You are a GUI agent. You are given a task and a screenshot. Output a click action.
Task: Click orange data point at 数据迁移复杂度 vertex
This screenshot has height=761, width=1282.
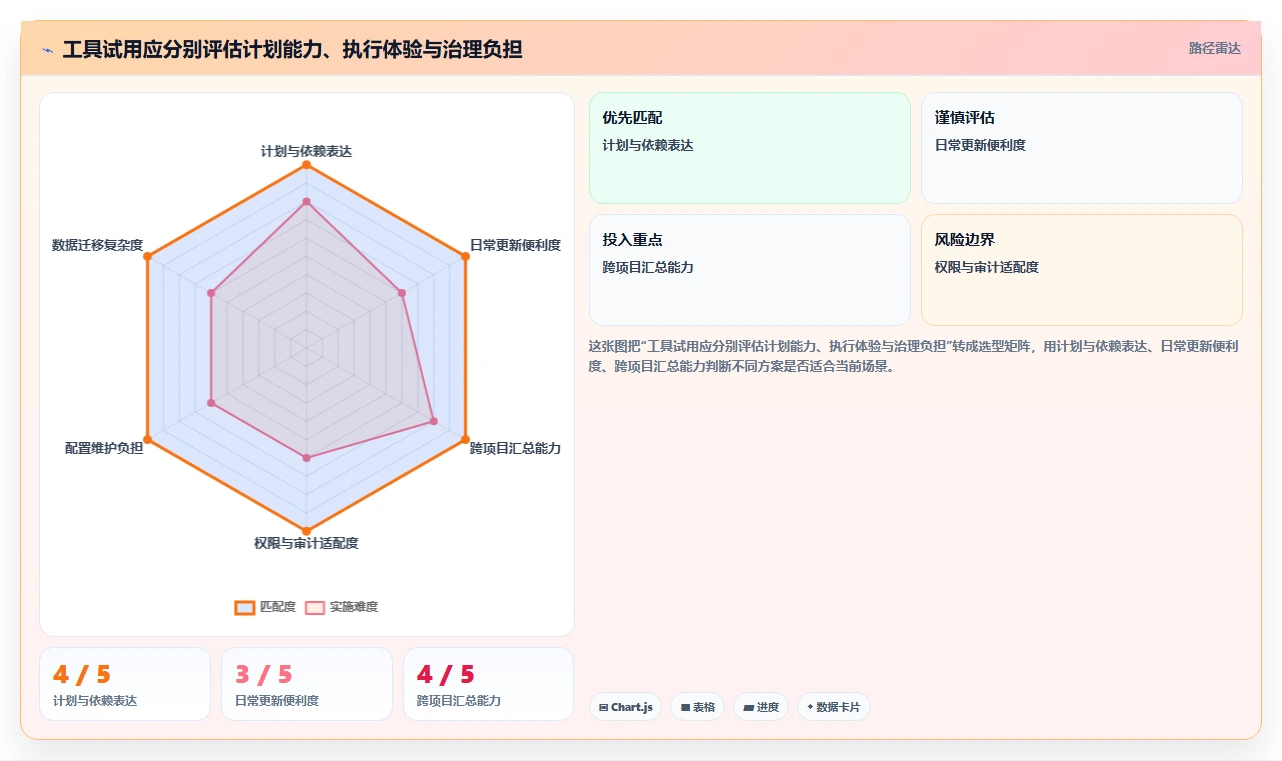[148, 257]
